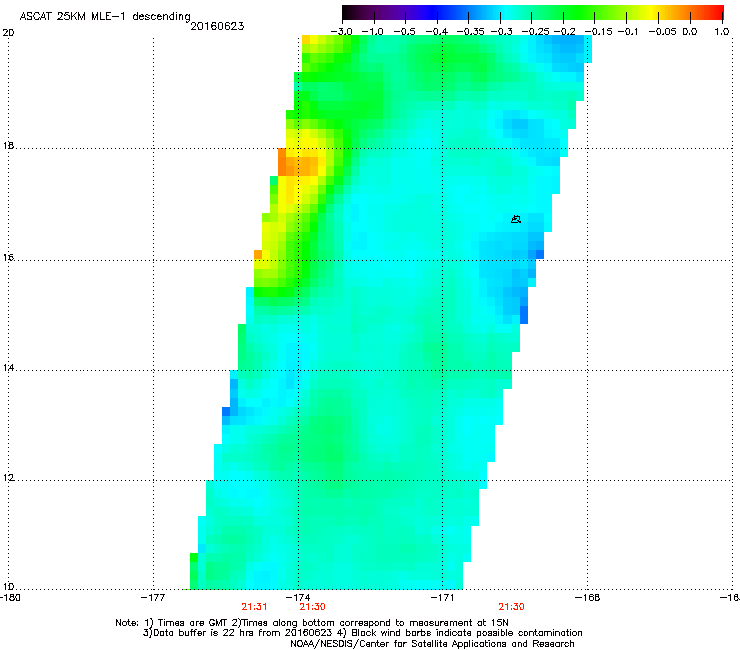The image size is (740, 650).
Task: Select the date label 20160623
Action: 217,26
